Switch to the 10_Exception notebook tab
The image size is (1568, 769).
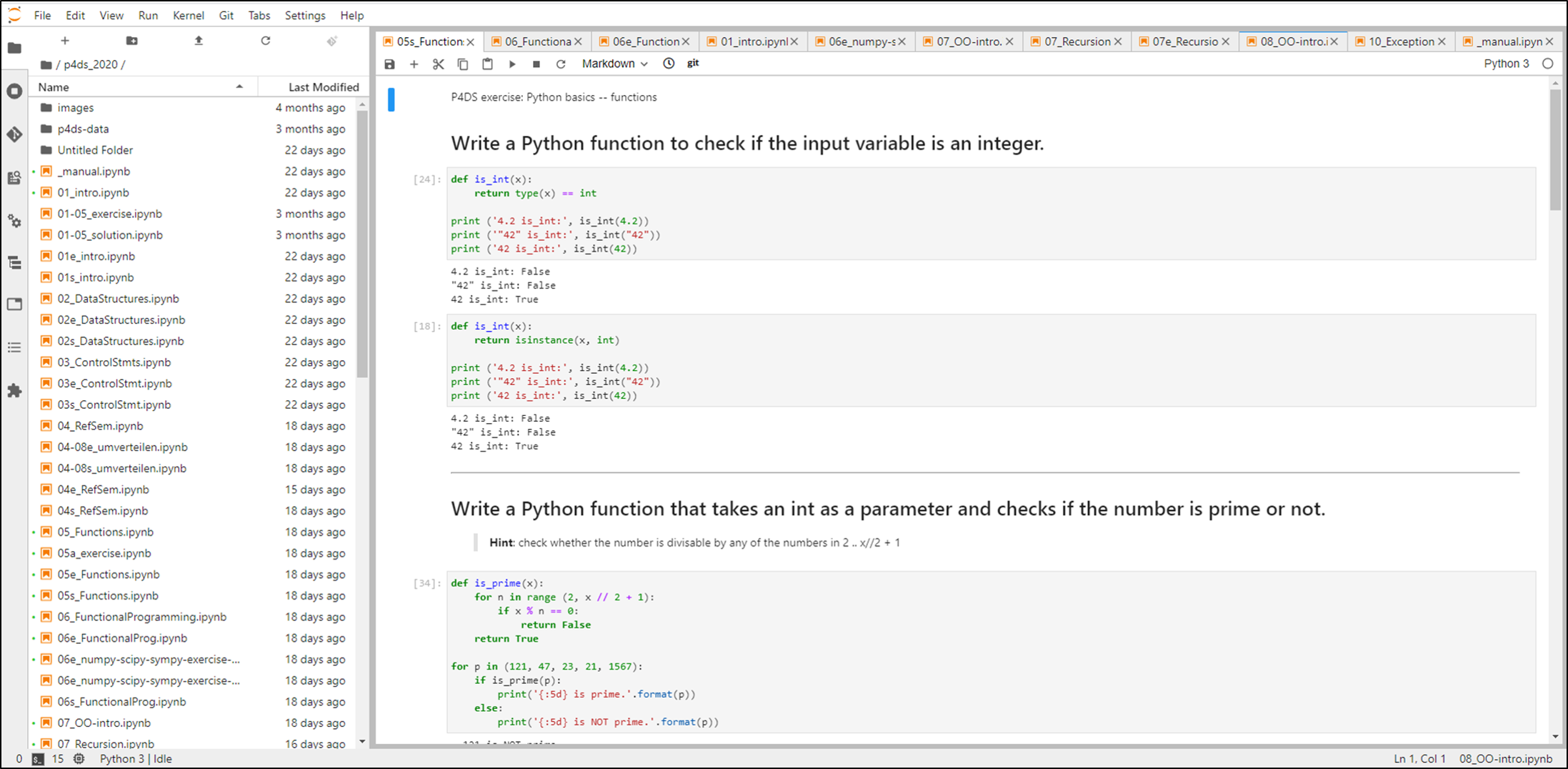coord(1398,41)
